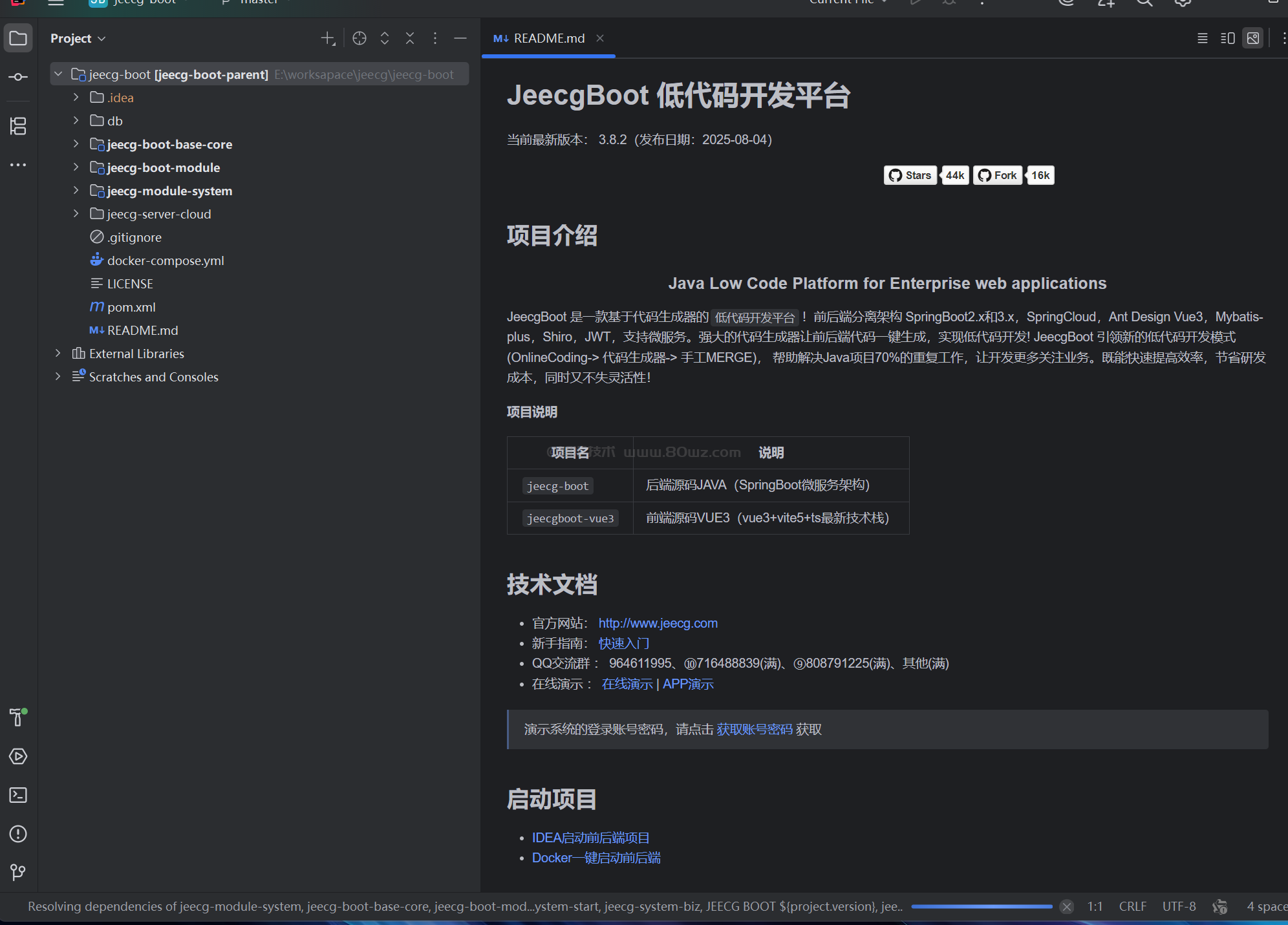1288x925 pixels.
Task: Expand all nodes in Project panel
Action: coord(385,38)
